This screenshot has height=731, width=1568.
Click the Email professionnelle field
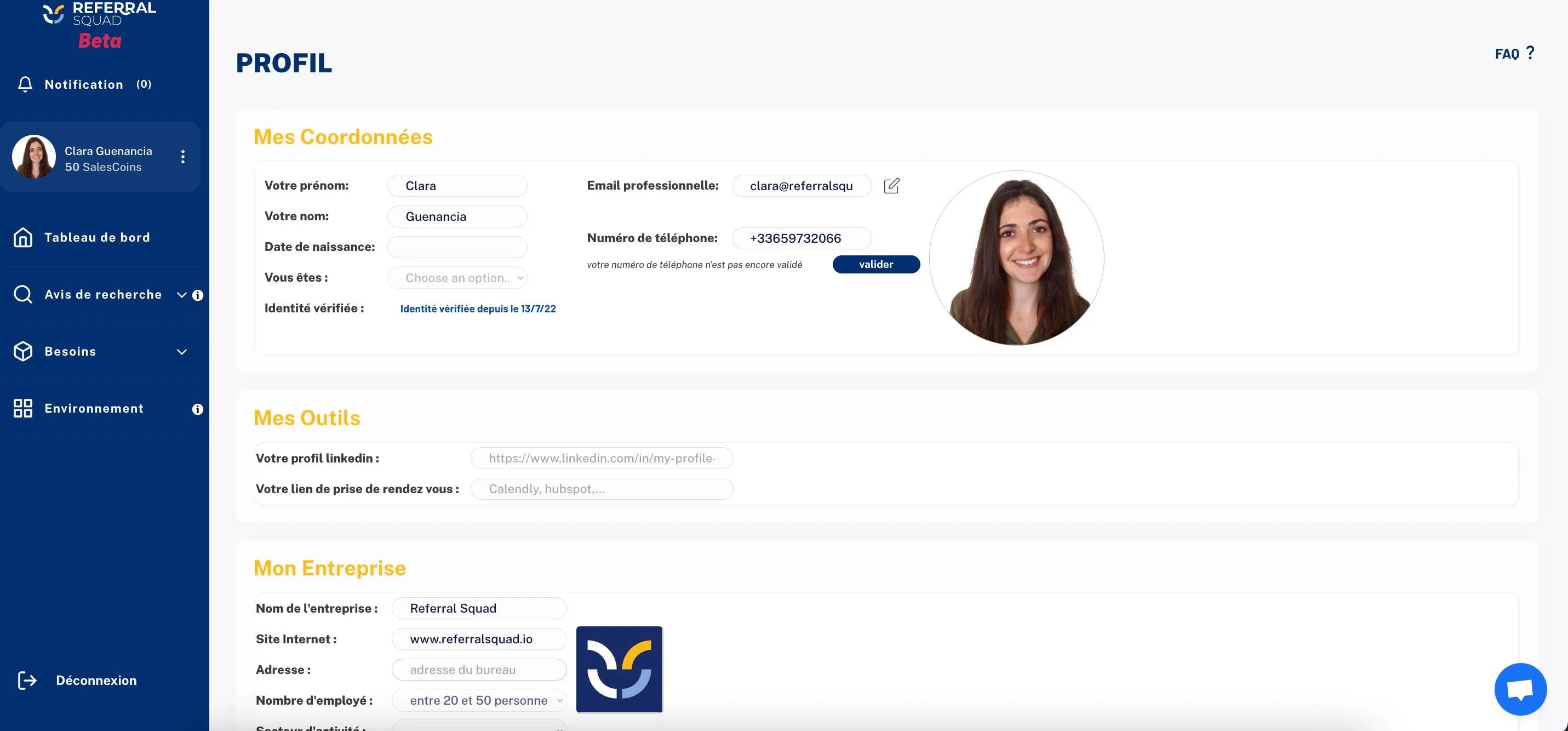802,186
